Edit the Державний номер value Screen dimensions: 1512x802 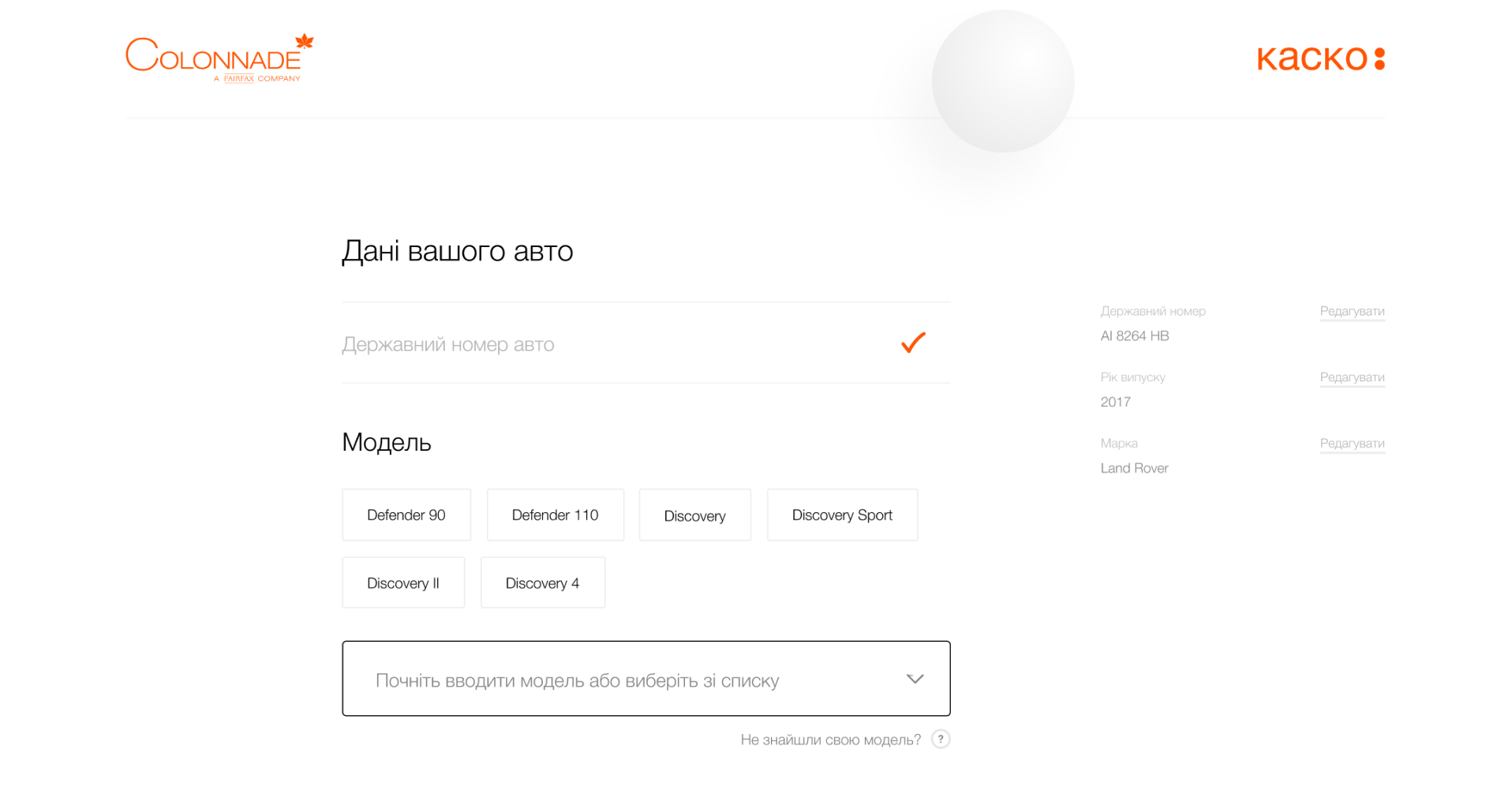(x=1352, y=311)
